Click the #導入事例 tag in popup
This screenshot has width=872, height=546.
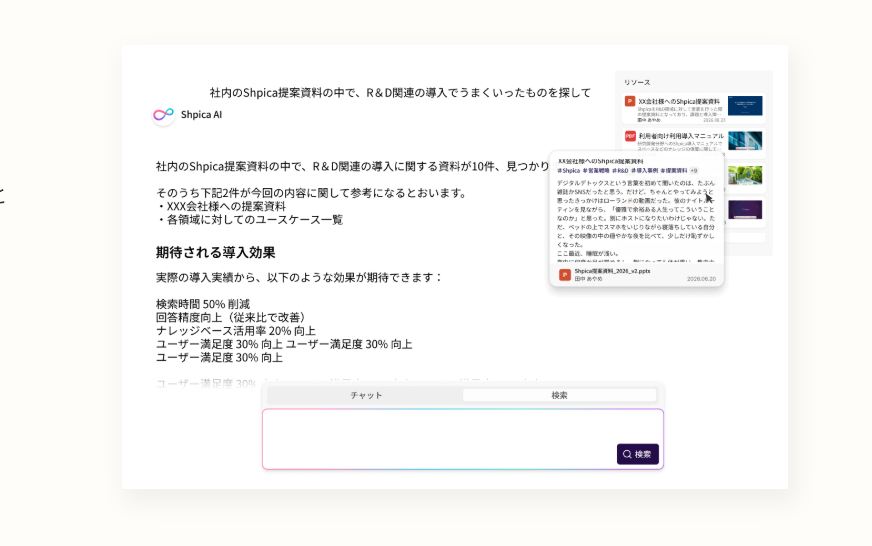(x=645, y=171)
